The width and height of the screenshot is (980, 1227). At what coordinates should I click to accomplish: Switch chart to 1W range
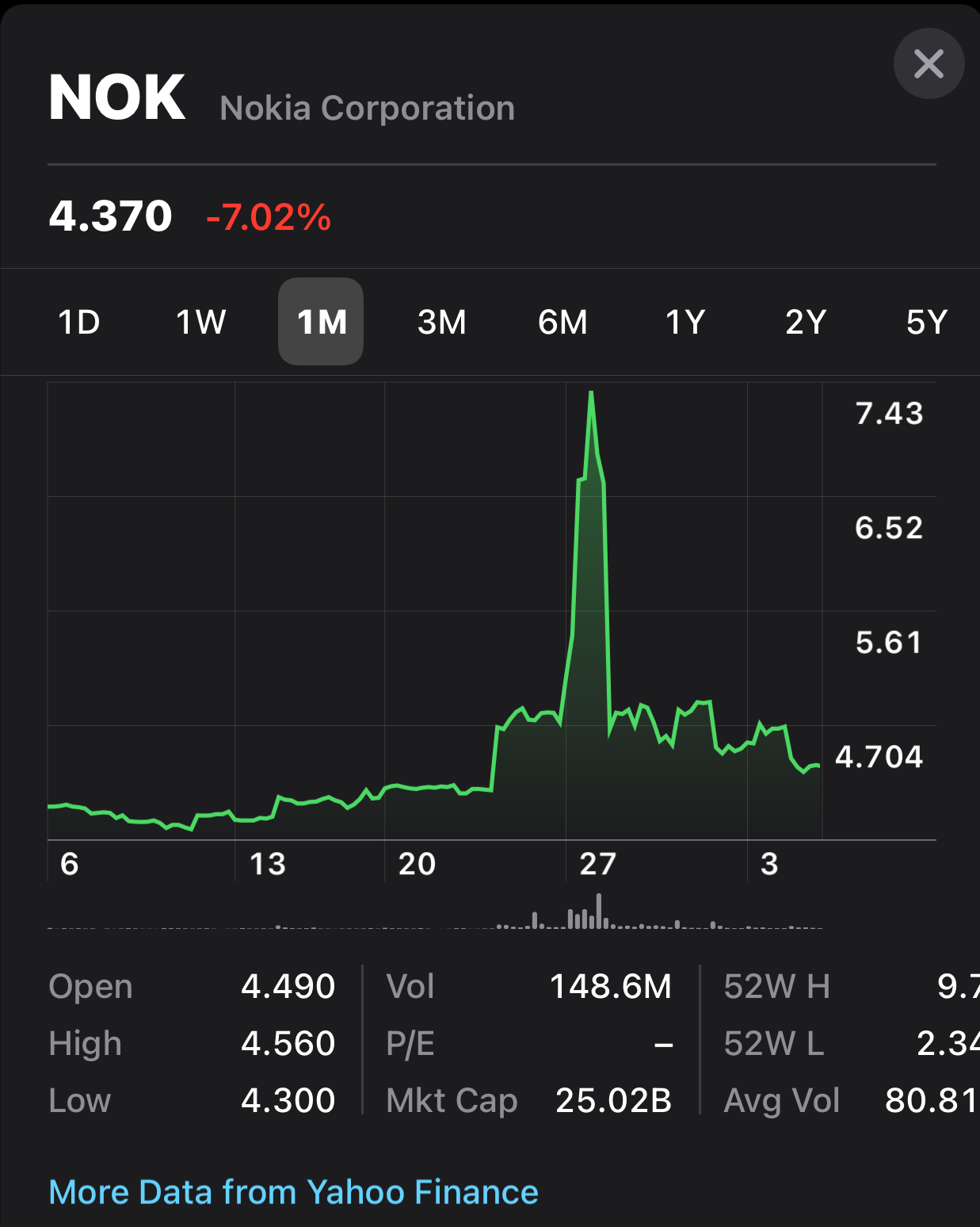(200, 322)
